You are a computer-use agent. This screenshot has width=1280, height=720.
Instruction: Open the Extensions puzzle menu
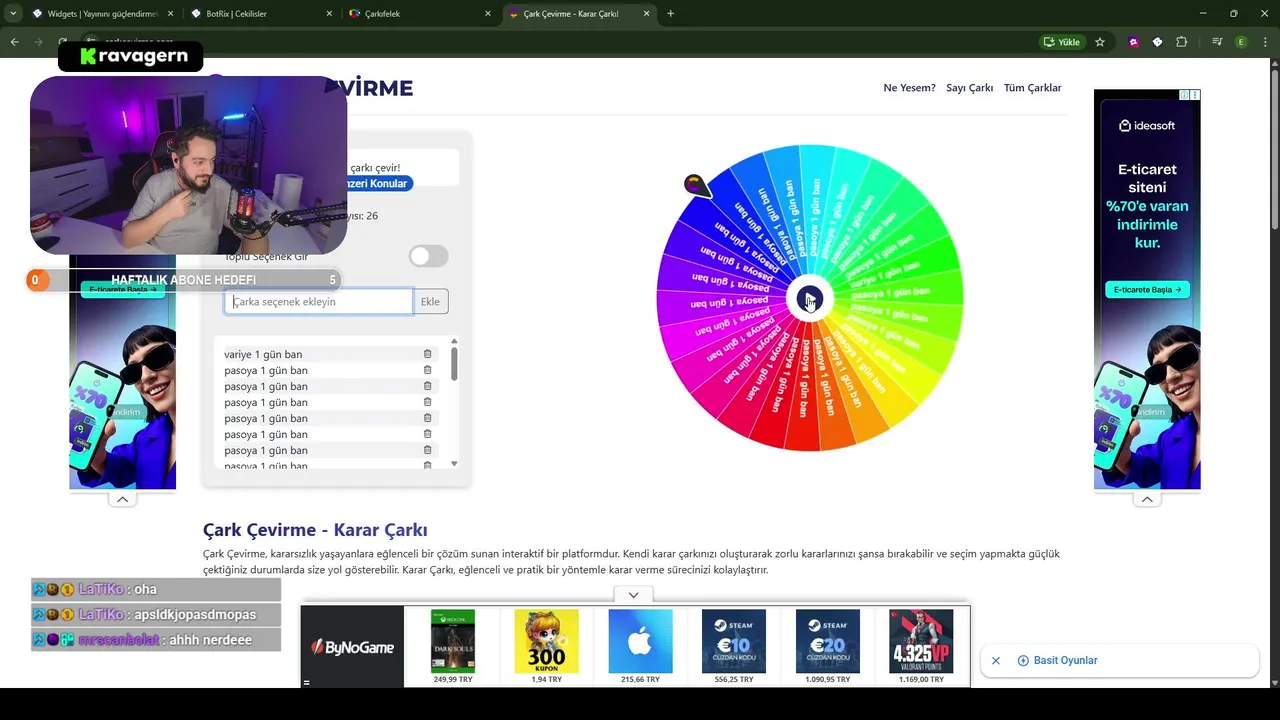point(1181,42)
